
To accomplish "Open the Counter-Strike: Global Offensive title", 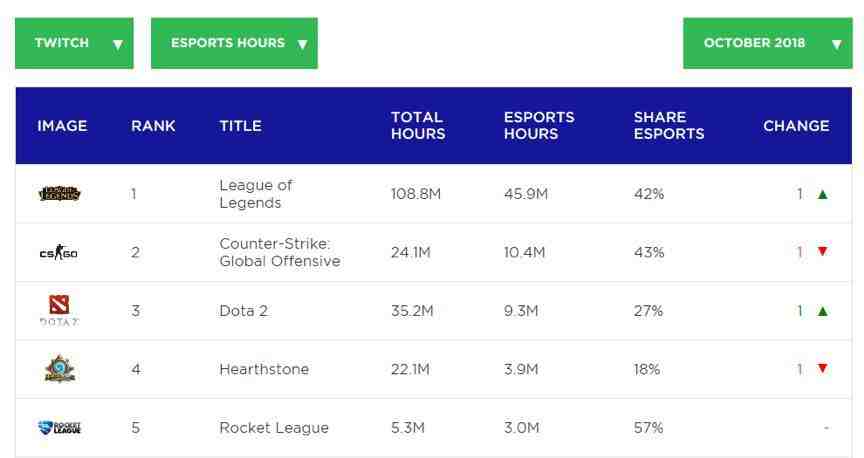I will tap(280, 252).
